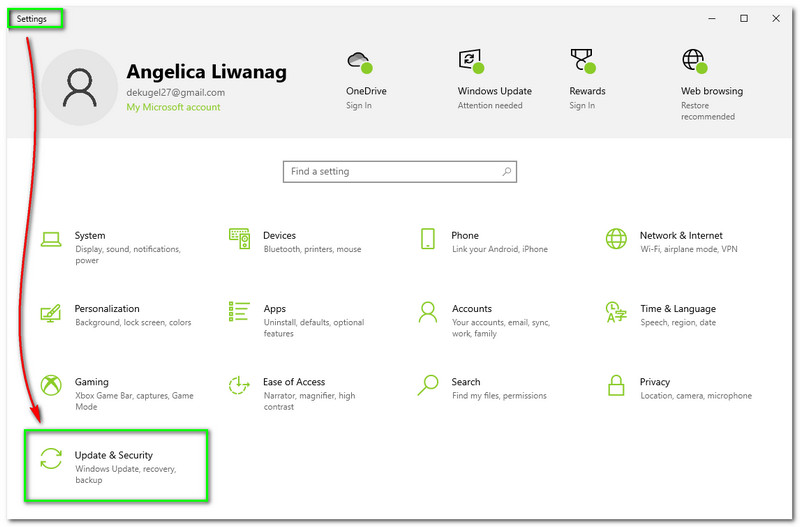Select the Accounts category title
This screenshot has width=800, height=527.
click(x=471, y=309)
